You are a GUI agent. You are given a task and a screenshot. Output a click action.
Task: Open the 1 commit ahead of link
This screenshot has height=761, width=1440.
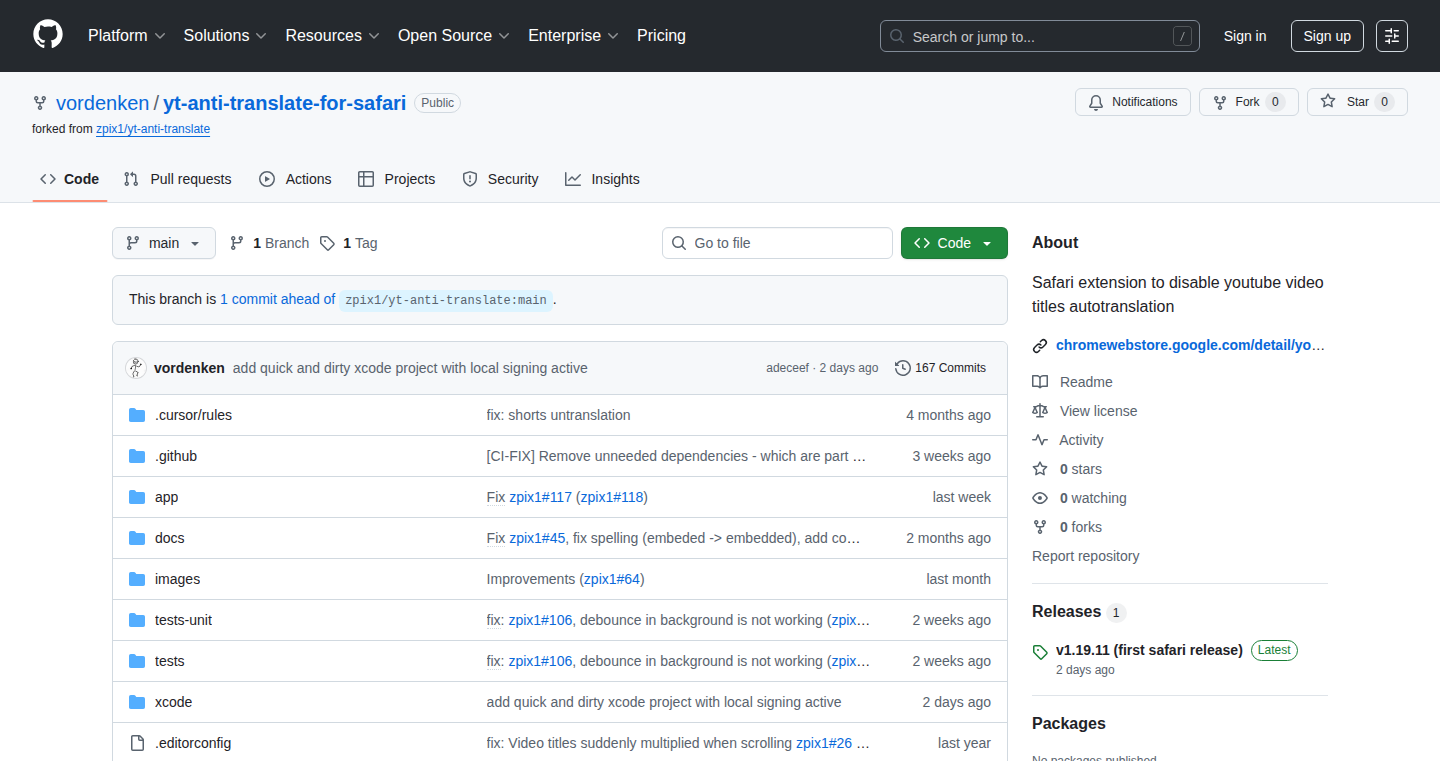point(278,299)
